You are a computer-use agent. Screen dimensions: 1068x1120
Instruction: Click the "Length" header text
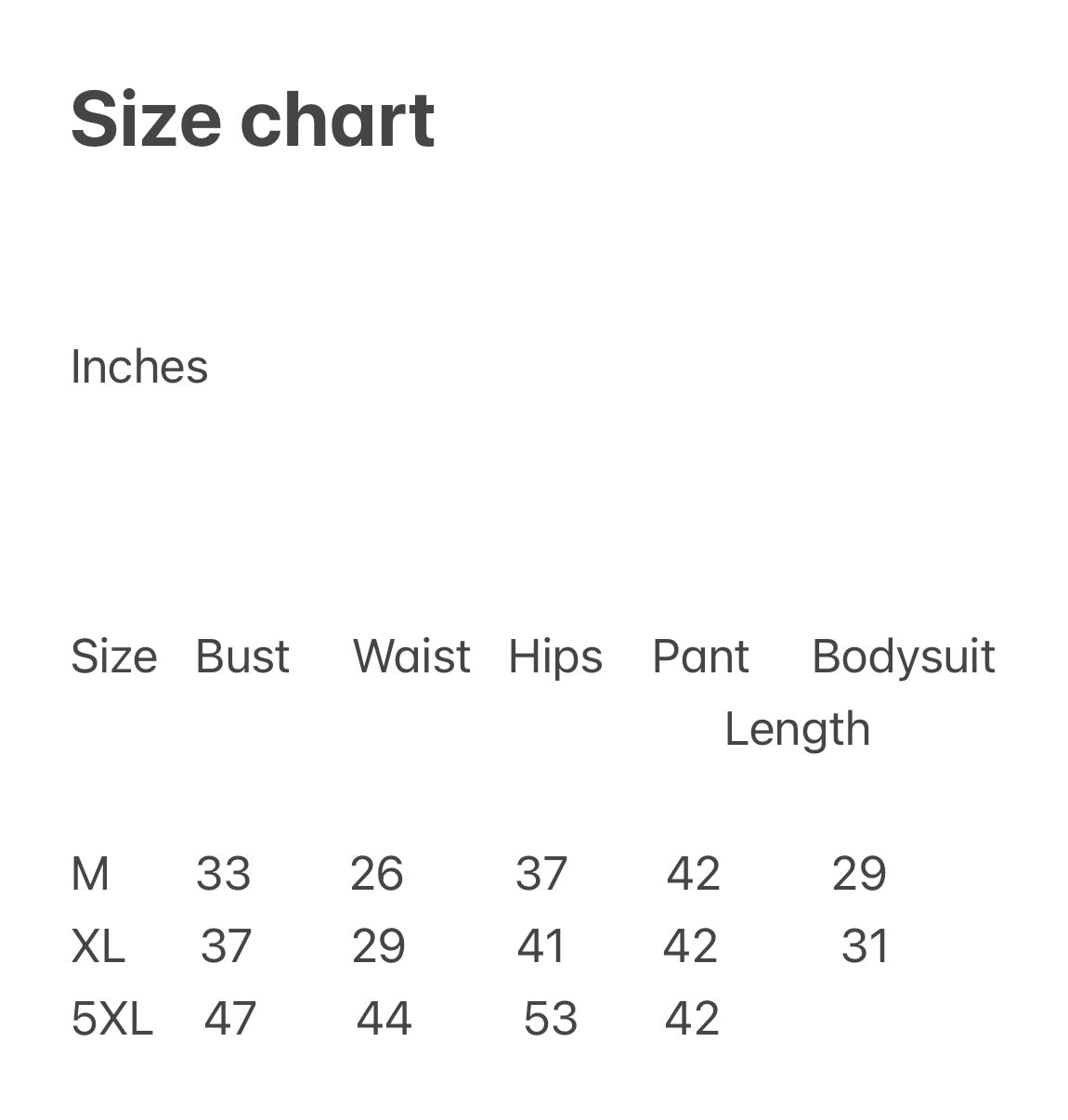797,729
